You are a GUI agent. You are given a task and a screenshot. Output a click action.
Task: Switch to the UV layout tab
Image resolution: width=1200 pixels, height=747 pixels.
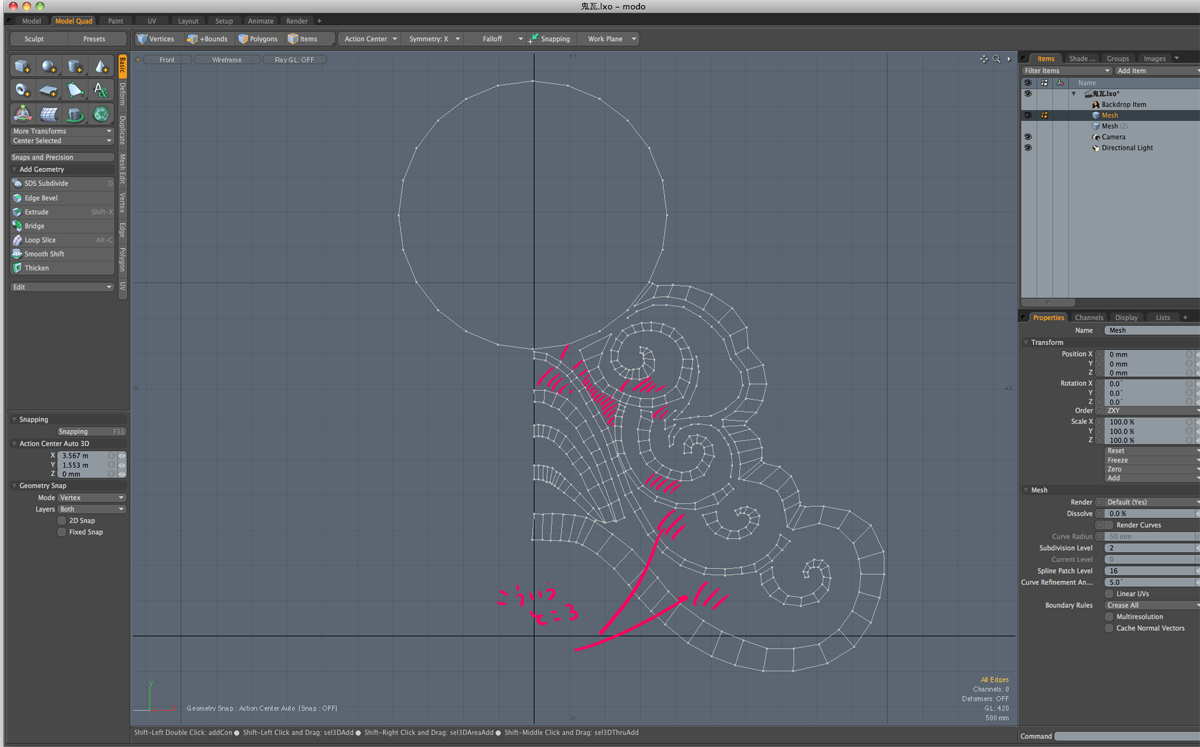[x=152, y=20]
